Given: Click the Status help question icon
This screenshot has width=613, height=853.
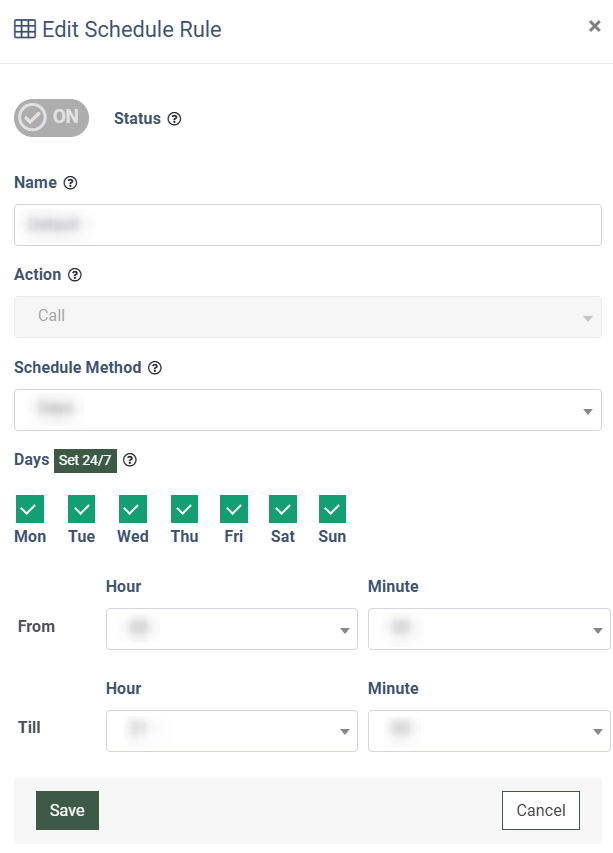Looking at the screenshot, I should [x=174, y=119].
